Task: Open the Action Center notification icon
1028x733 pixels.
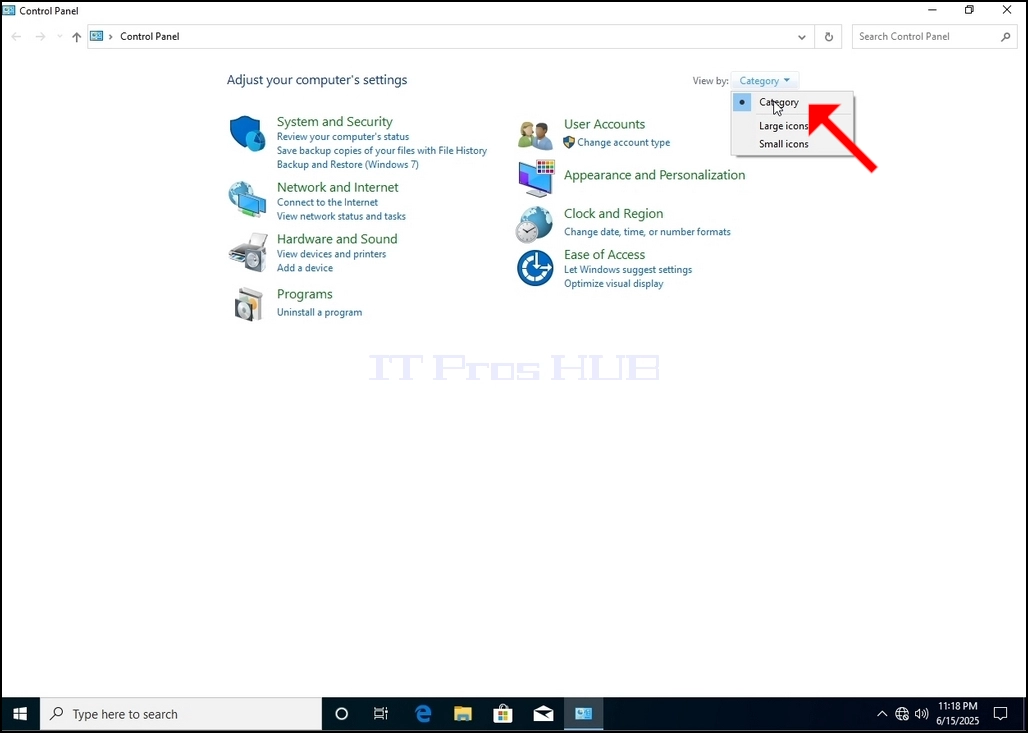Action: tap(1000, 714)
